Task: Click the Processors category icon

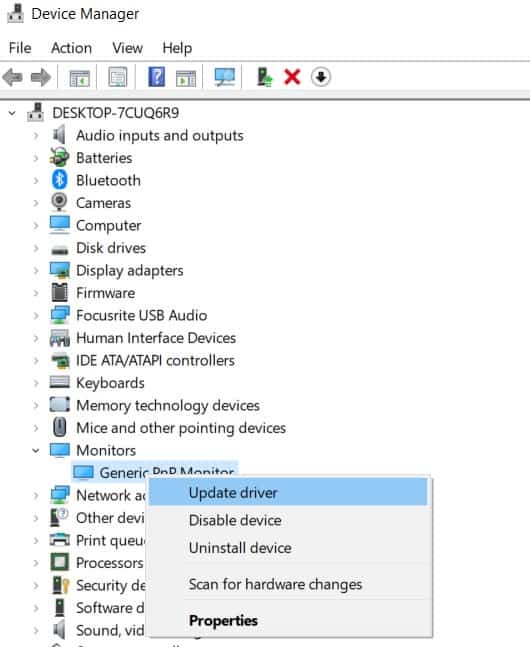Action: [x=59, y=562]
